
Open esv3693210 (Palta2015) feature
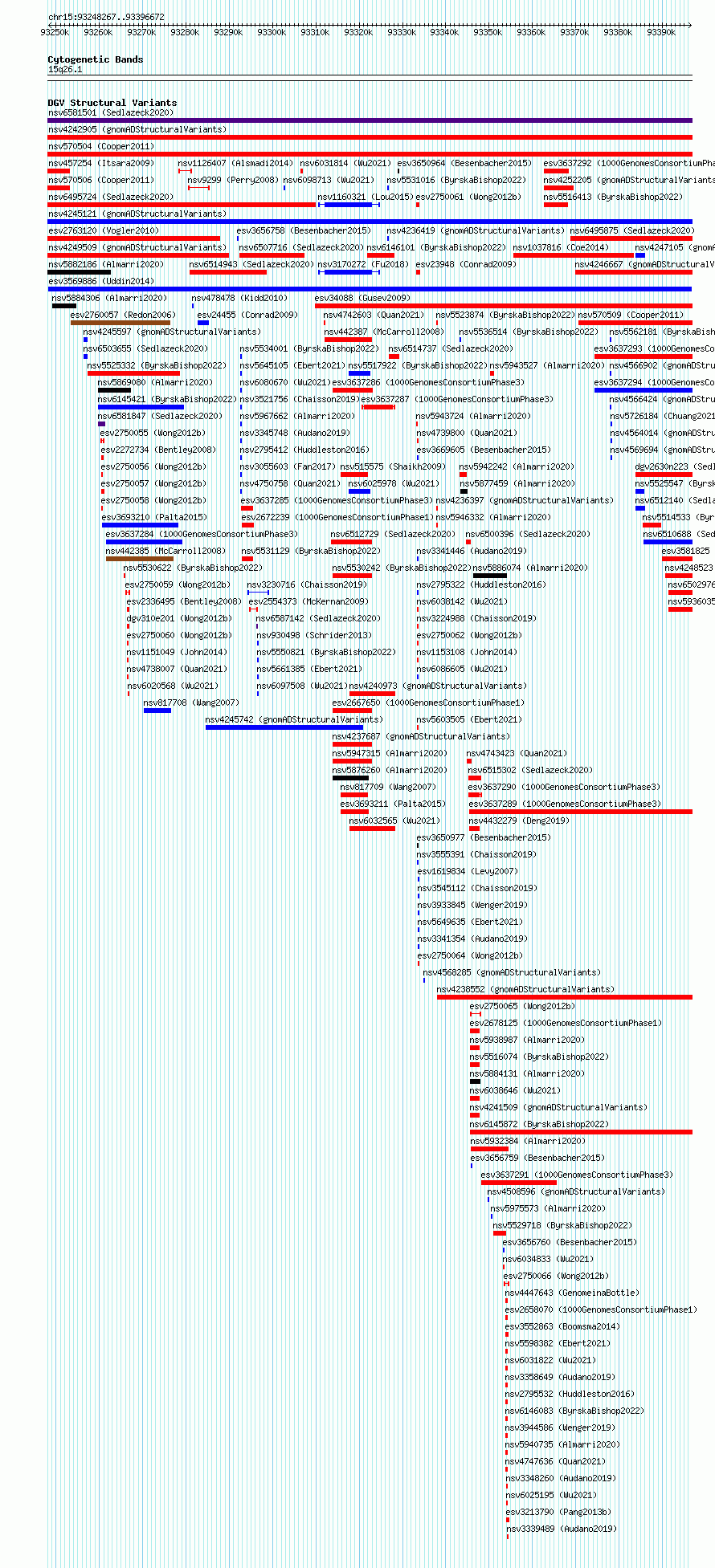(x=154, y=517)
